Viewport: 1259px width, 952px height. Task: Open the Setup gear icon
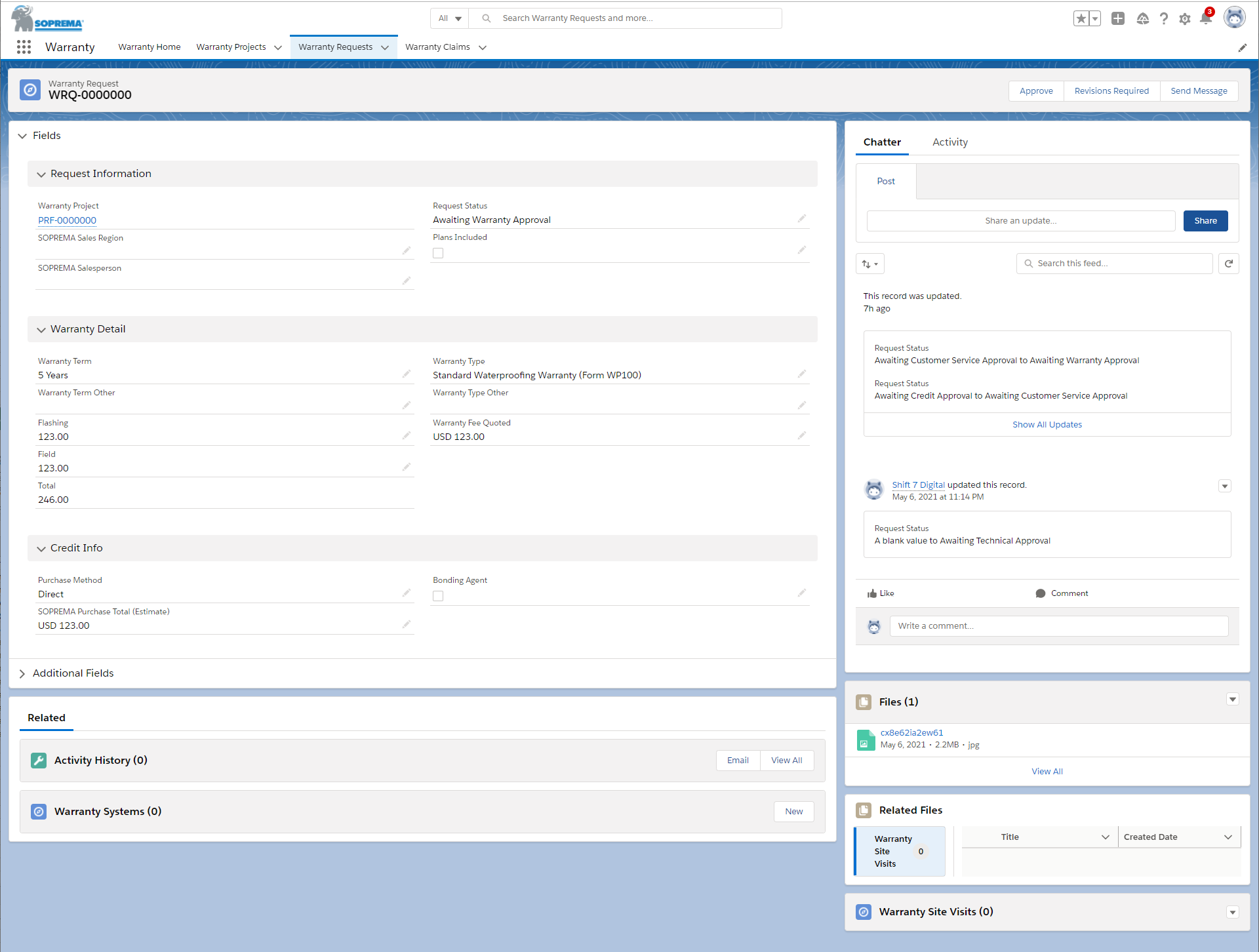pos(1185,19)
